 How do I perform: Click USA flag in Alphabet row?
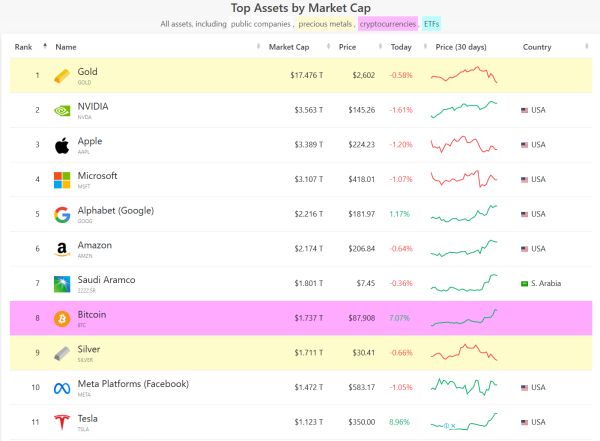[524, 214]
